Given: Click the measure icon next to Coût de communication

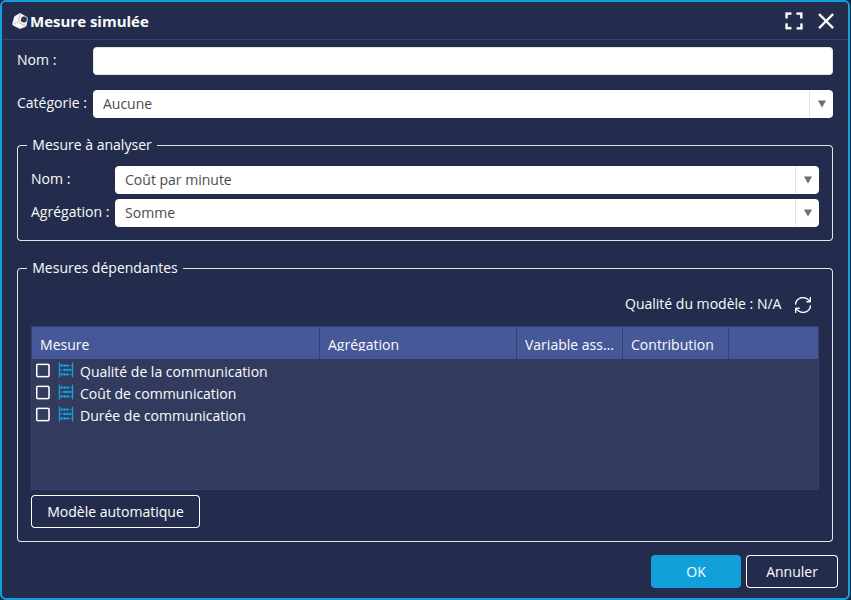Looking at the screenshot, I should (x=65, y=393).
